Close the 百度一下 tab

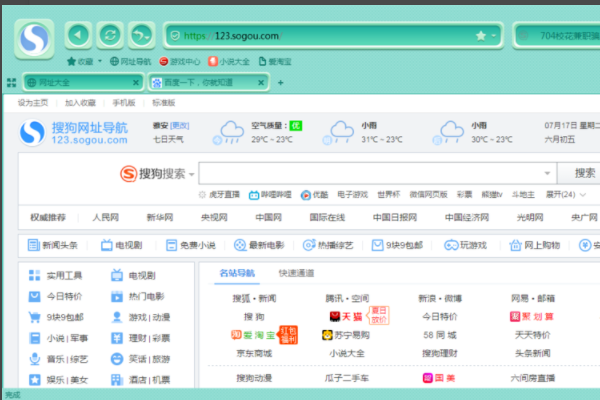pos(261,82)
